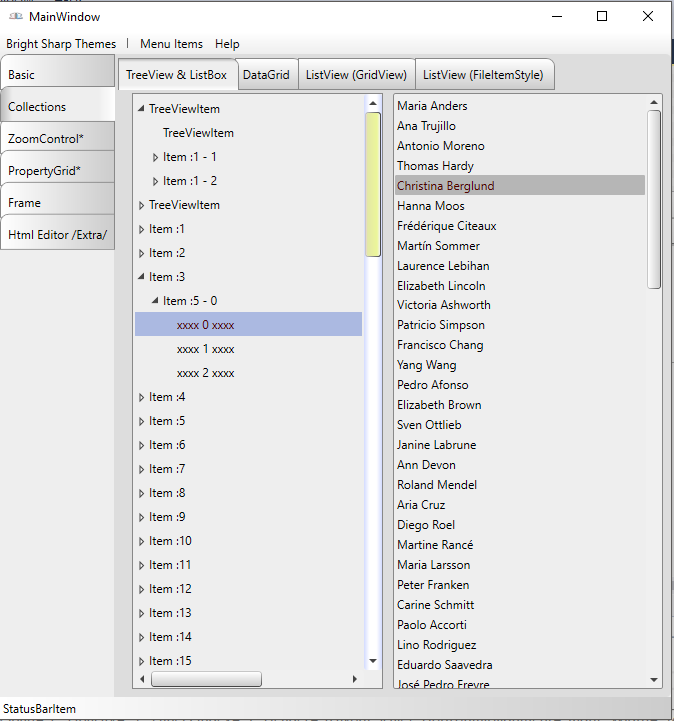
Task: Click the tree horizontal scroll right arrow
Action: click(x=354, y=679)
